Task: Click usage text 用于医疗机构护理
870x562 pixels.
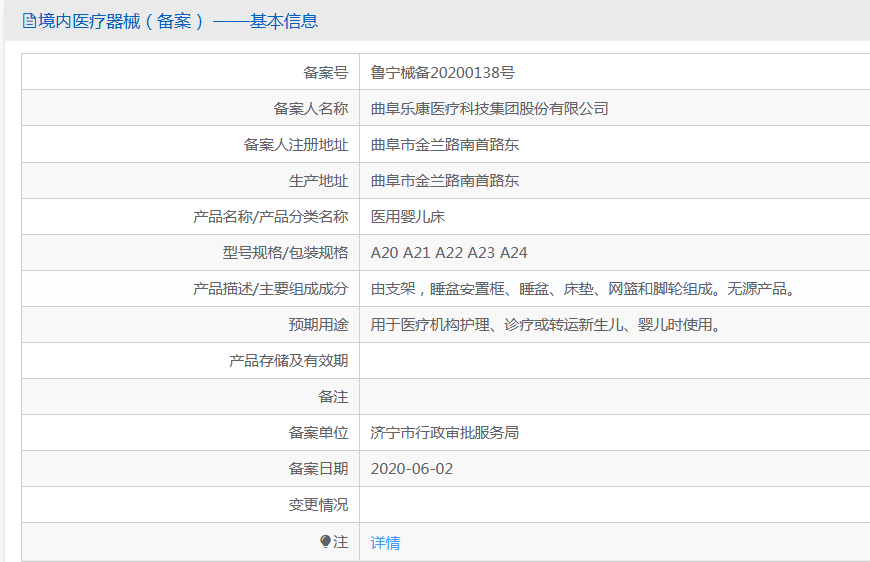Action: 546,325
